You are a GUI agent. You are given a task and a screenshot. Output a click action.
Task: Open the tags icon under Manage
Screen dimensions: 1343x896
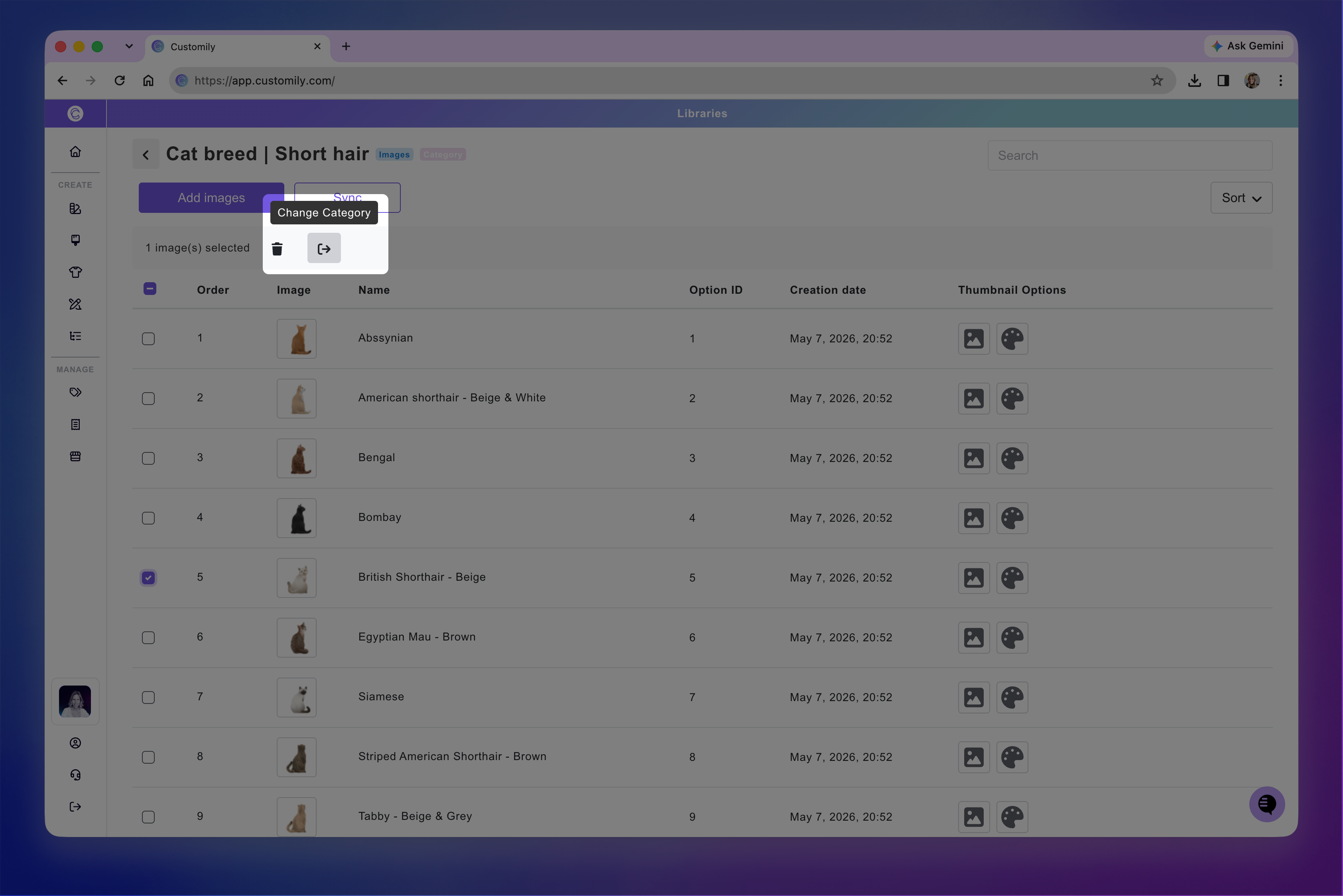click(x=75, y=392)
